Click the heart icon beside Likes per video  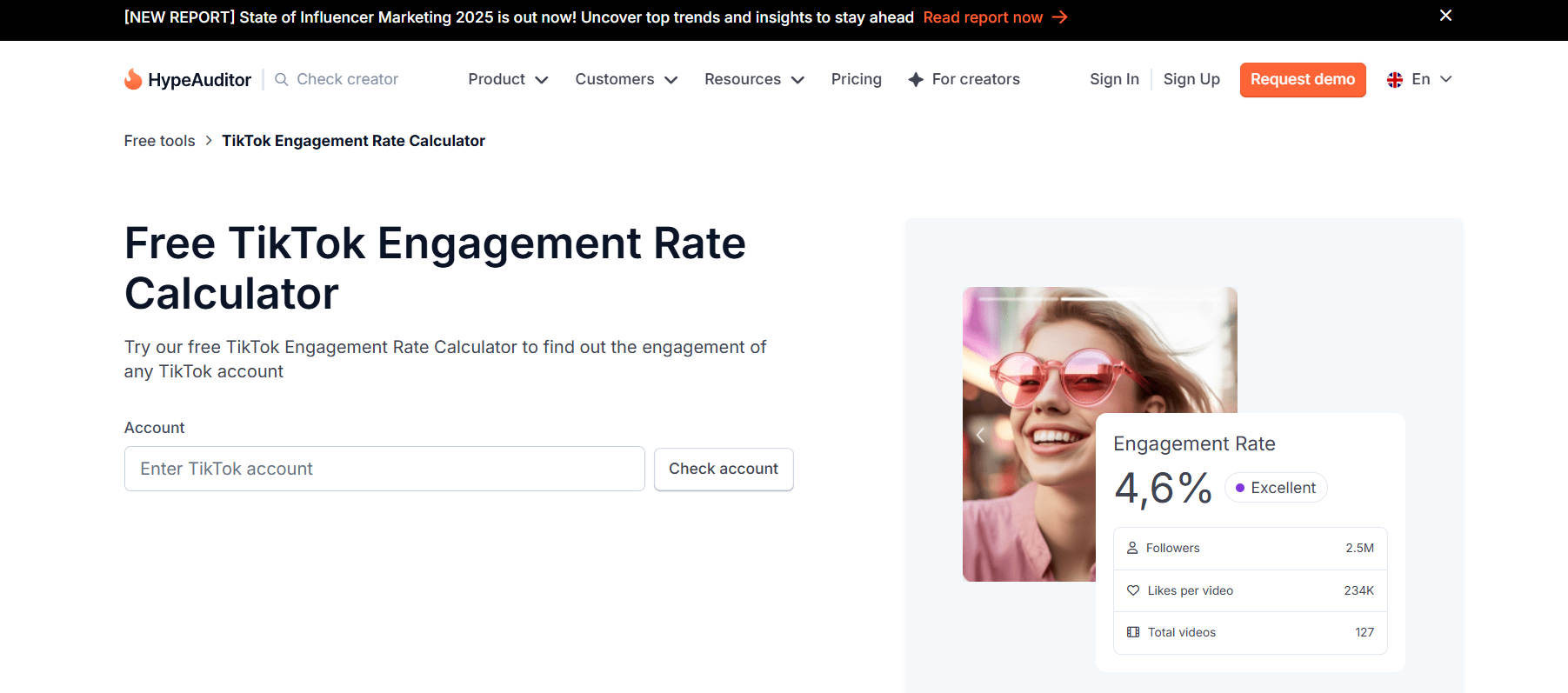tap(1133, 590)
